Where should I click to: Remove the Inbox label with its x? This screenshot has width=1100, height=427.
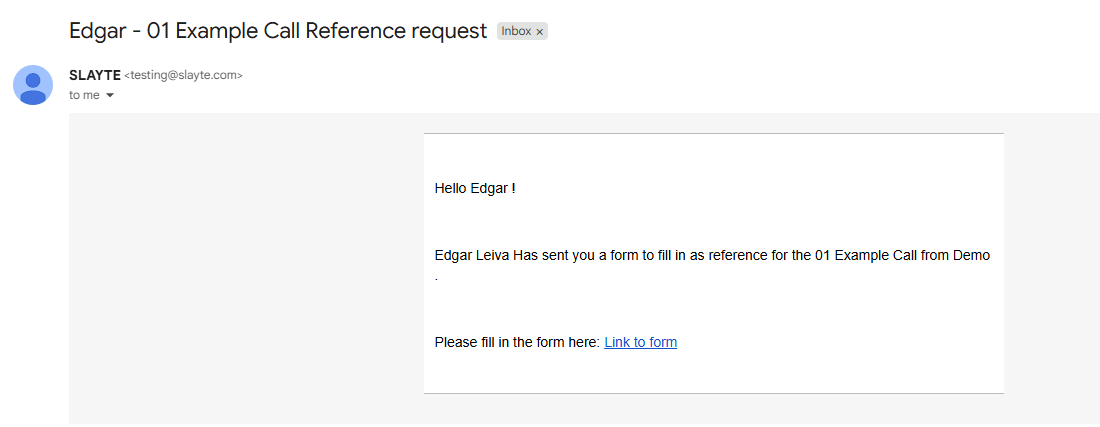coord(539,32)
